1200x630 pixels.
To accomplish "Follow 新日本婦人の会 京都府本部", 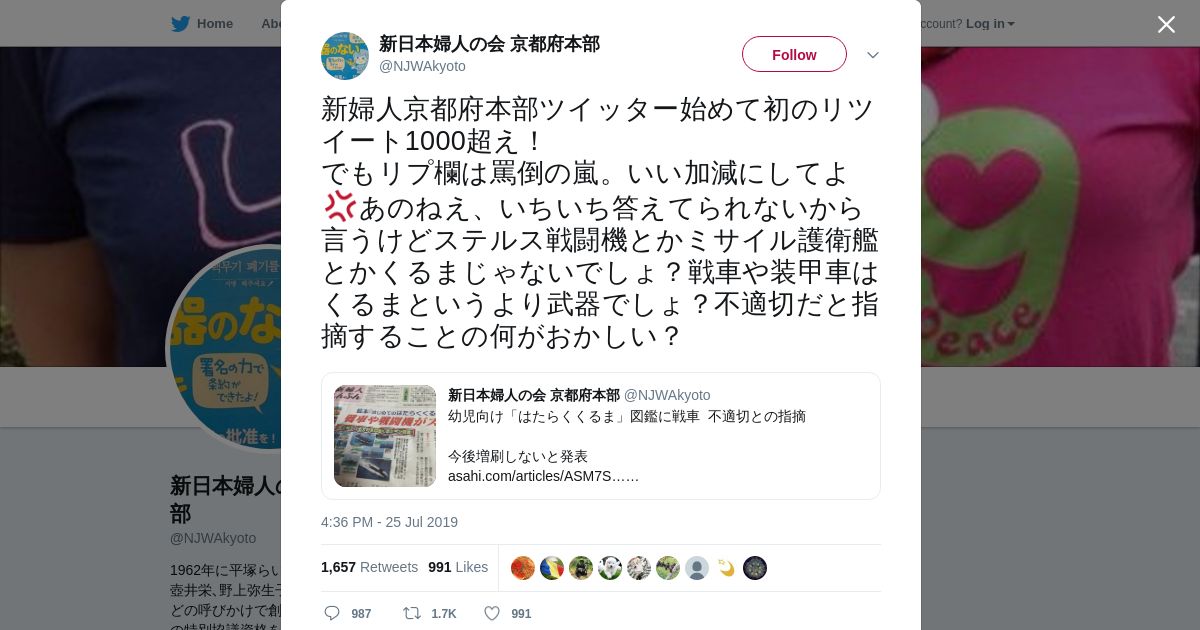I will 794,54.
